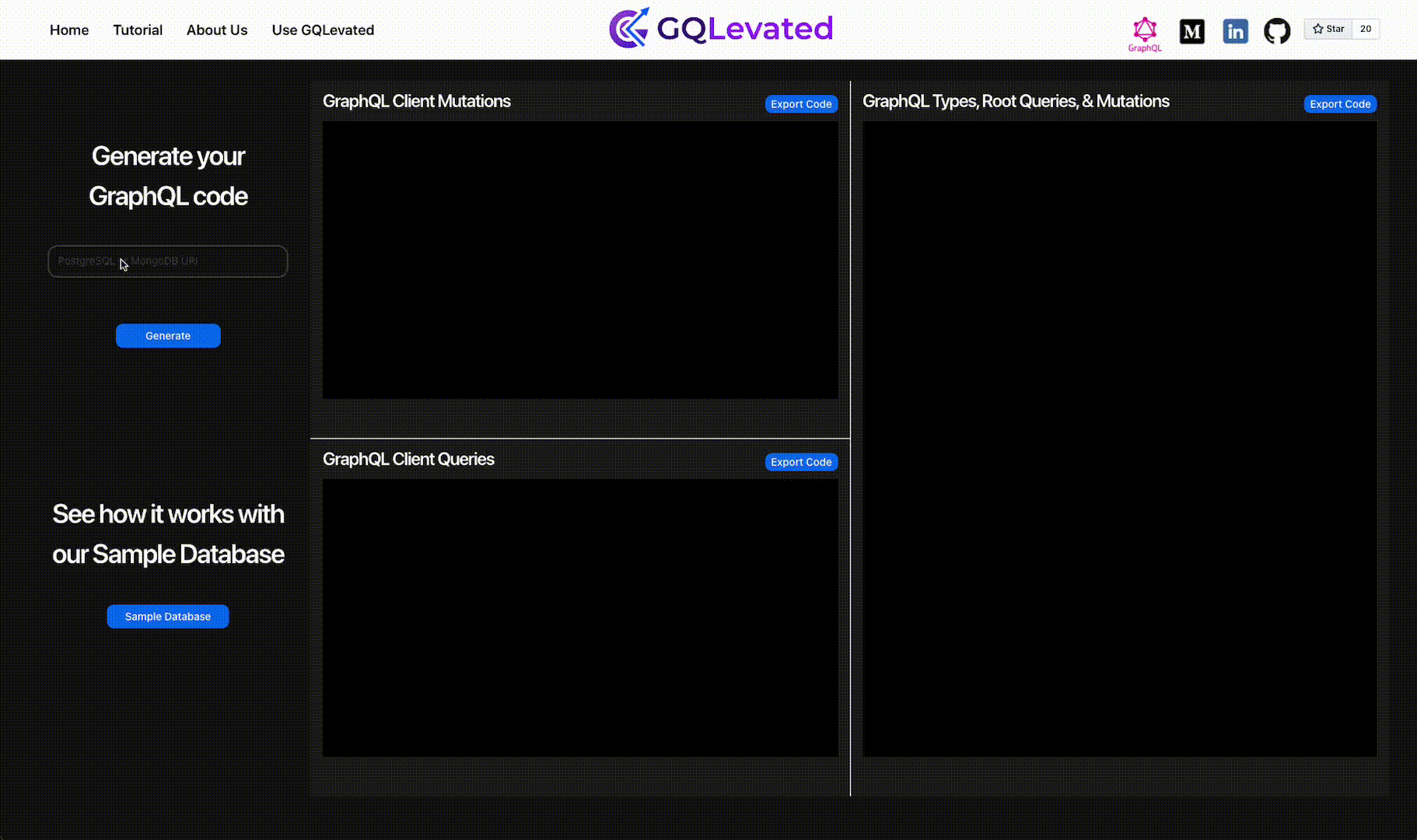Open the GraphQL logo link

tap(1145, 34)
